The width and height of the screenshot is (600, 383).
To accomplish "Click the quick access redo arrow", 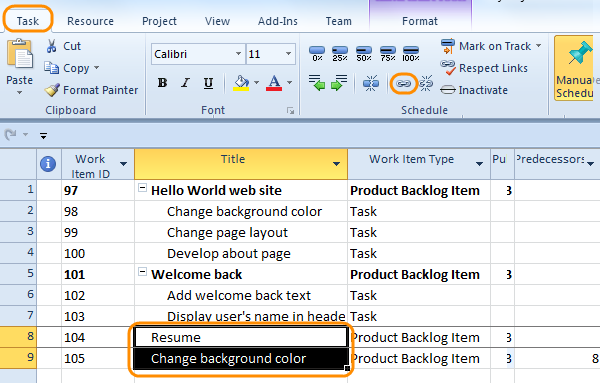I will click(x=10, y=135).
